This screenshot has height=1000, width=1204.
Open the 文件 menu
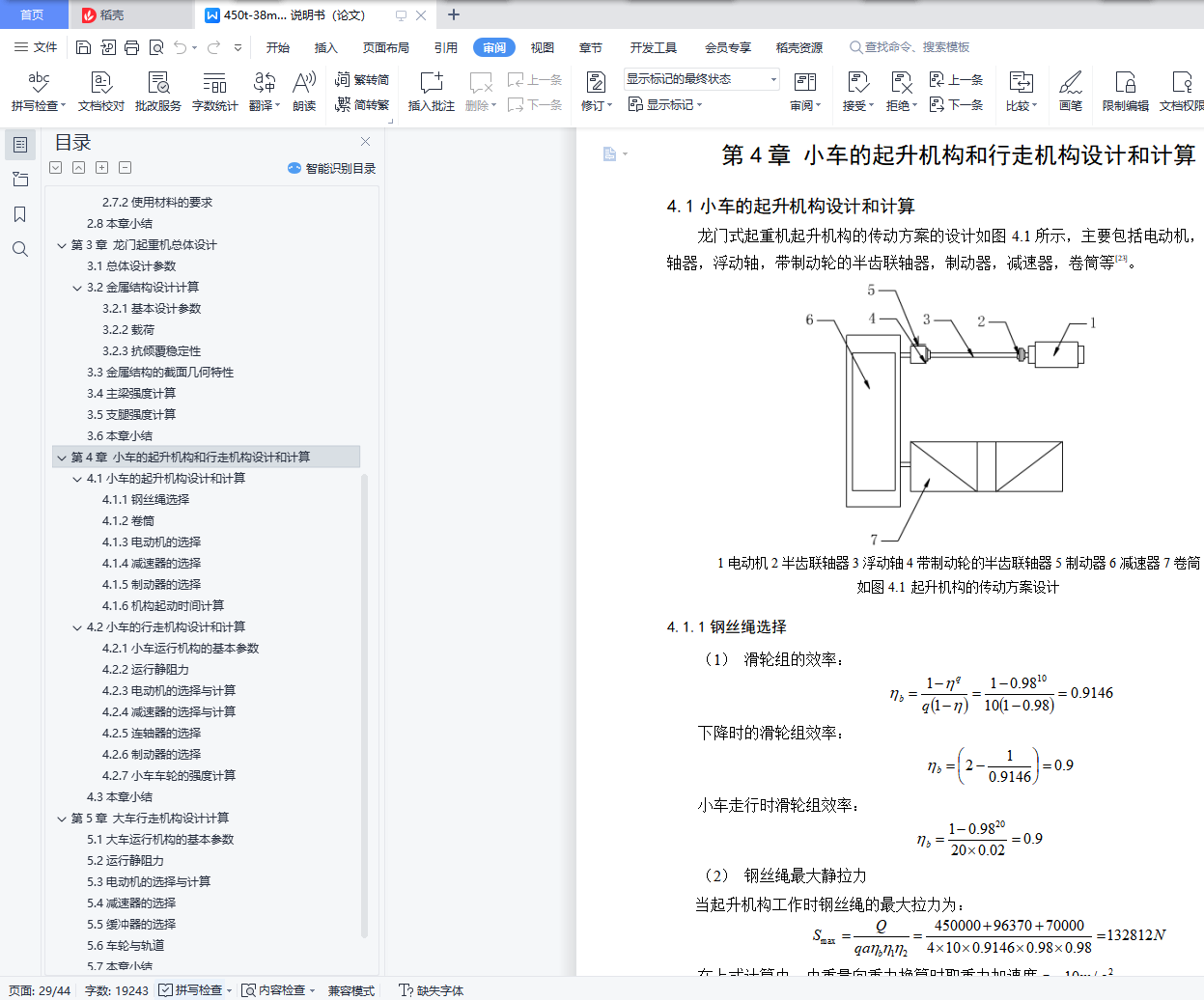[36, 47]
